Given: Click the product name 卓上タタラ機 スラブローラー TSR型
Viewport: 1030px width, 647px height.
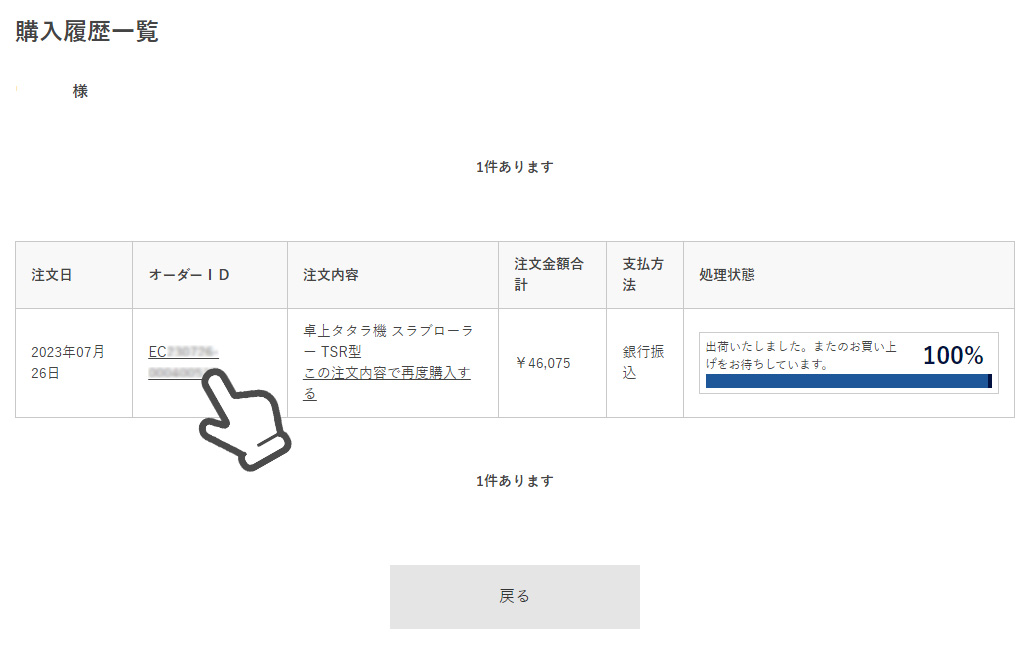Looking at the screenshot, I should pos(388,341).
